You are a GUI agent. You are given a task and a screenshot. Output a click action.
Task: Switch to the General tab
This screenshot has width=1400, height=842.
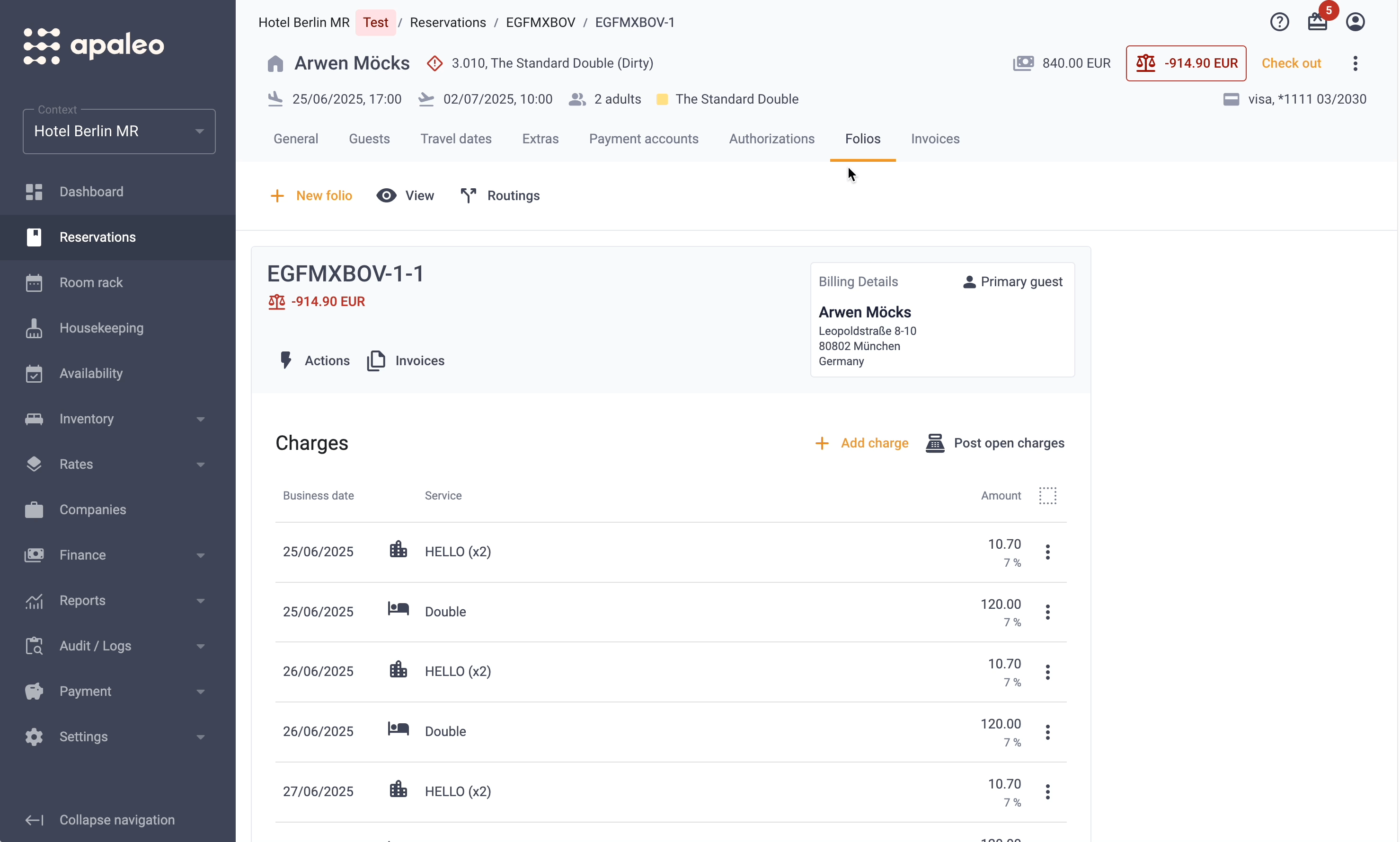(x=295, y=139)
